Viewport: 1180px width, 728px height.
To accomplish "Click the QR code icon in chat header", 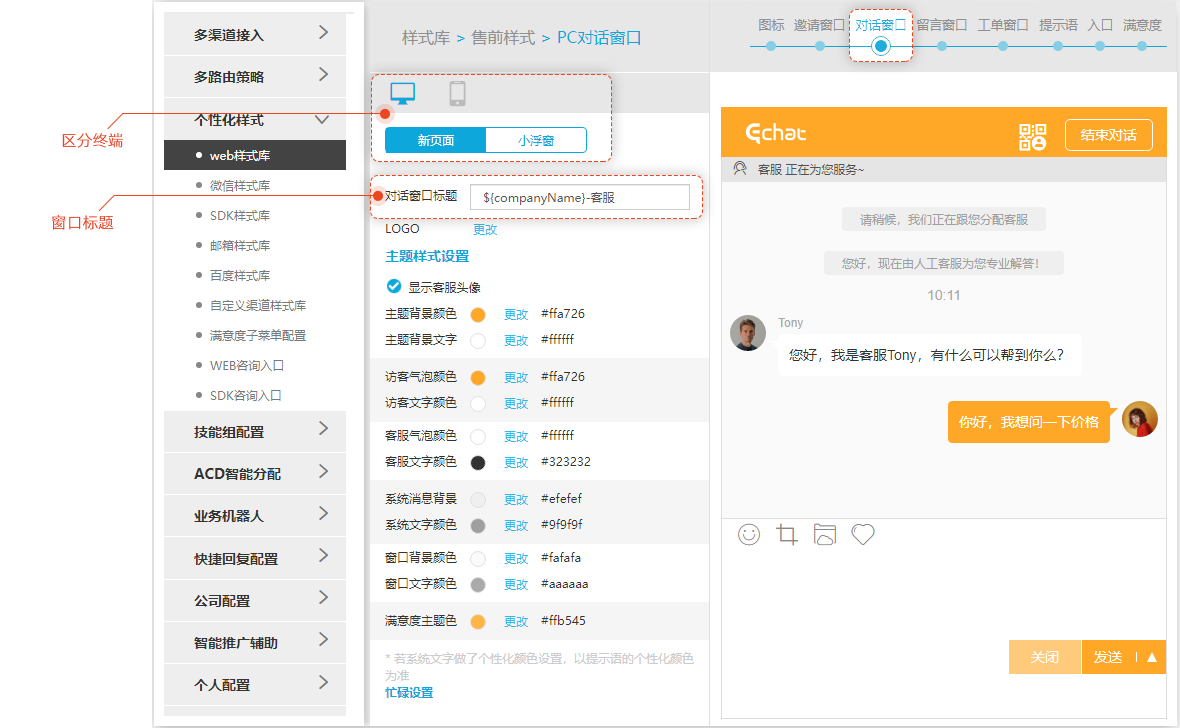I will 1032,136.
